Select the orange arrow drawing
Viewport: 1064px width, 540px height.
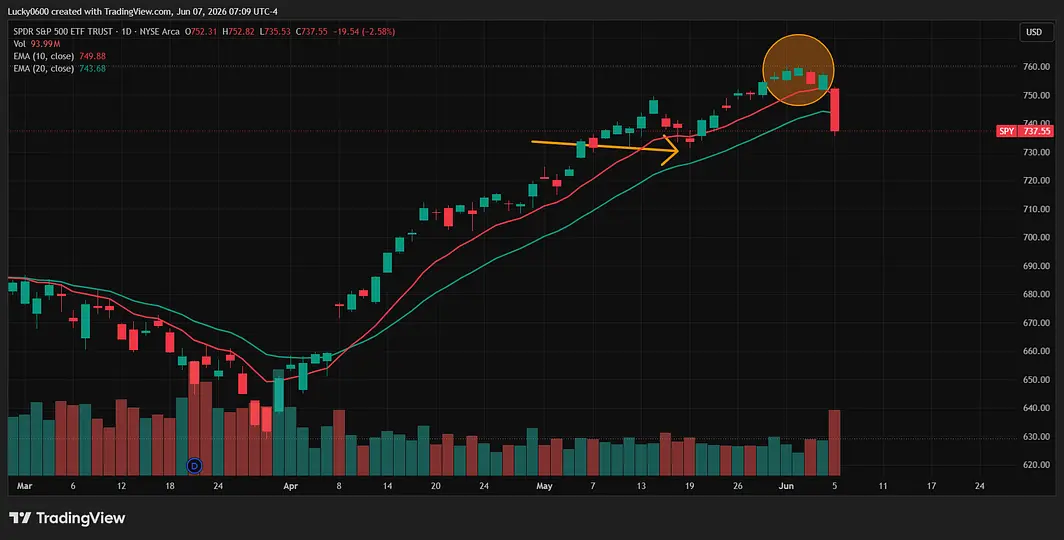[x=605, y=149]
